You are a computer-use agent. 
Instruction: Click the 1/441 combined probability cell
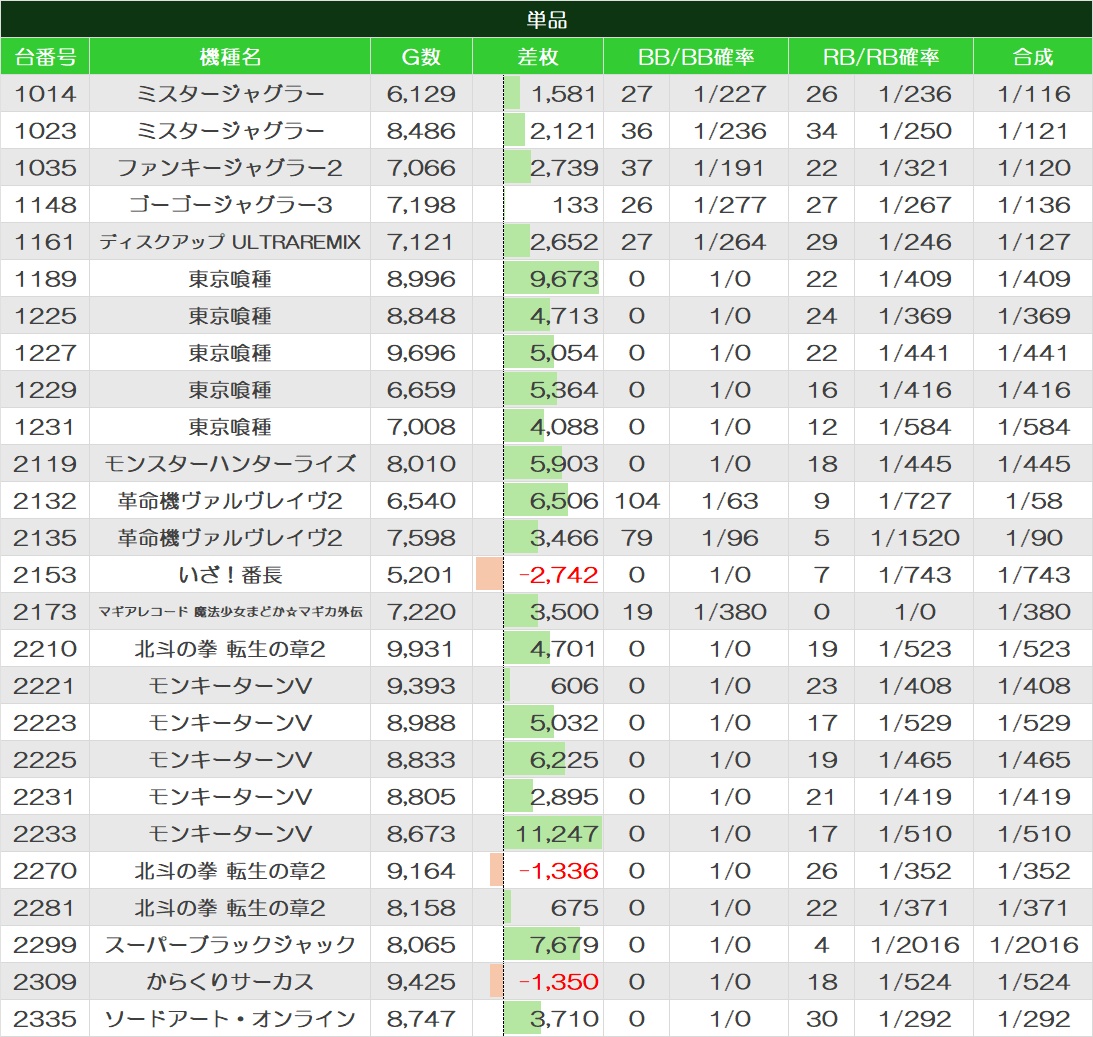click(1033, 353)
